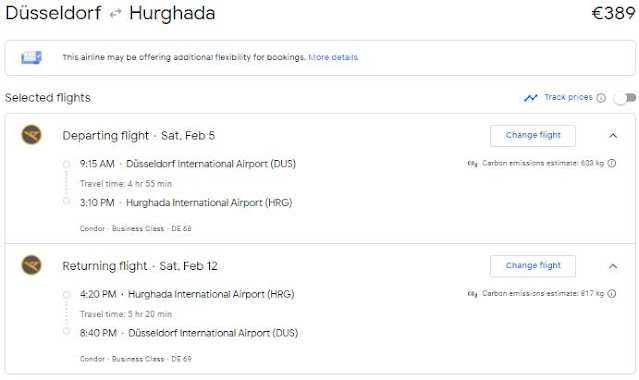Image resolution: width=639 pixels, height=380 pixels.
Task: Click the Condor logo beside Returning flight
Action: click(x=31, y=265)
